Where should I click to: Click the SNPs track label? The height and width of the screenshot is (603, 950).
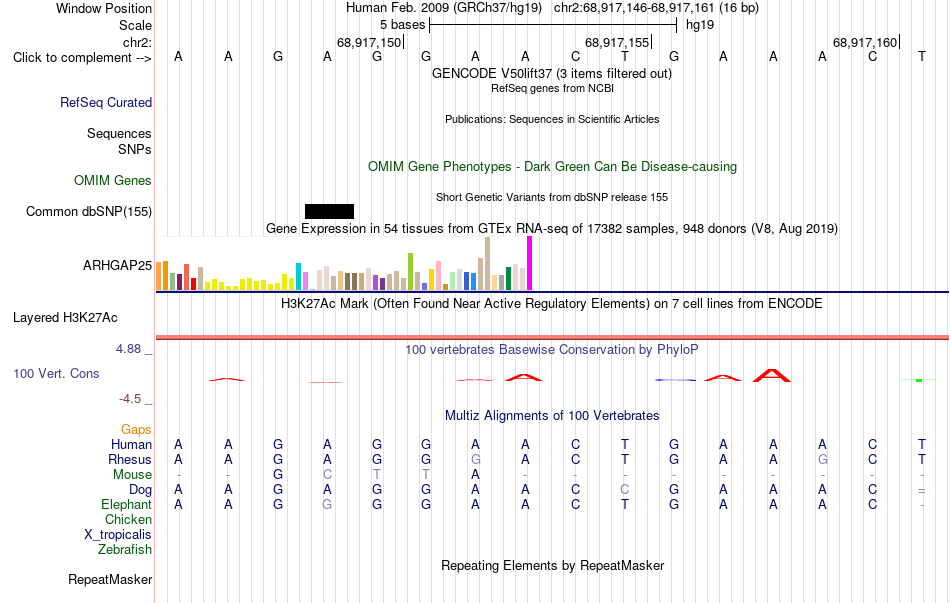pos(135,149)
